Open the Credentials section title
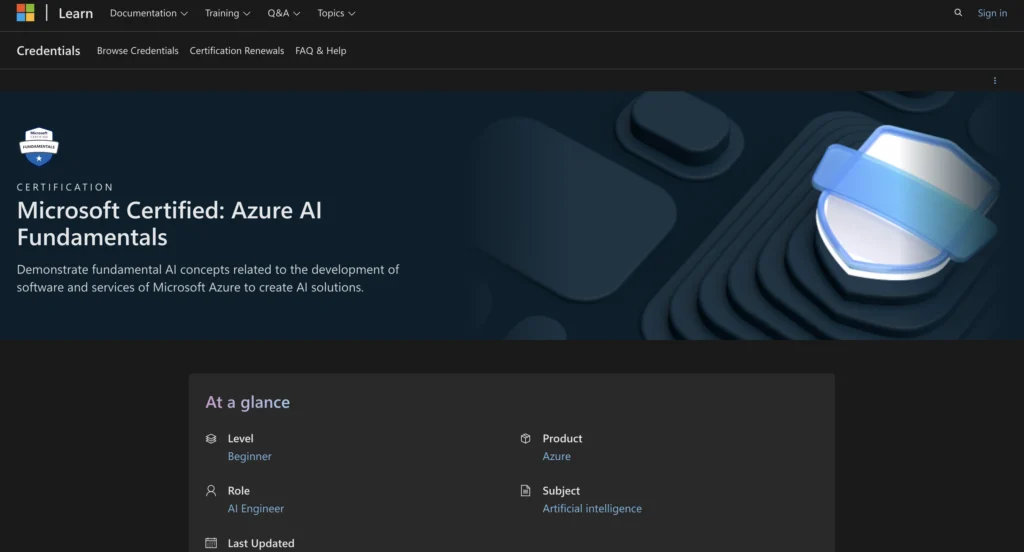The width and height of the screenshot is (1024, 552). pyautogui.click(x=48, y=50)
